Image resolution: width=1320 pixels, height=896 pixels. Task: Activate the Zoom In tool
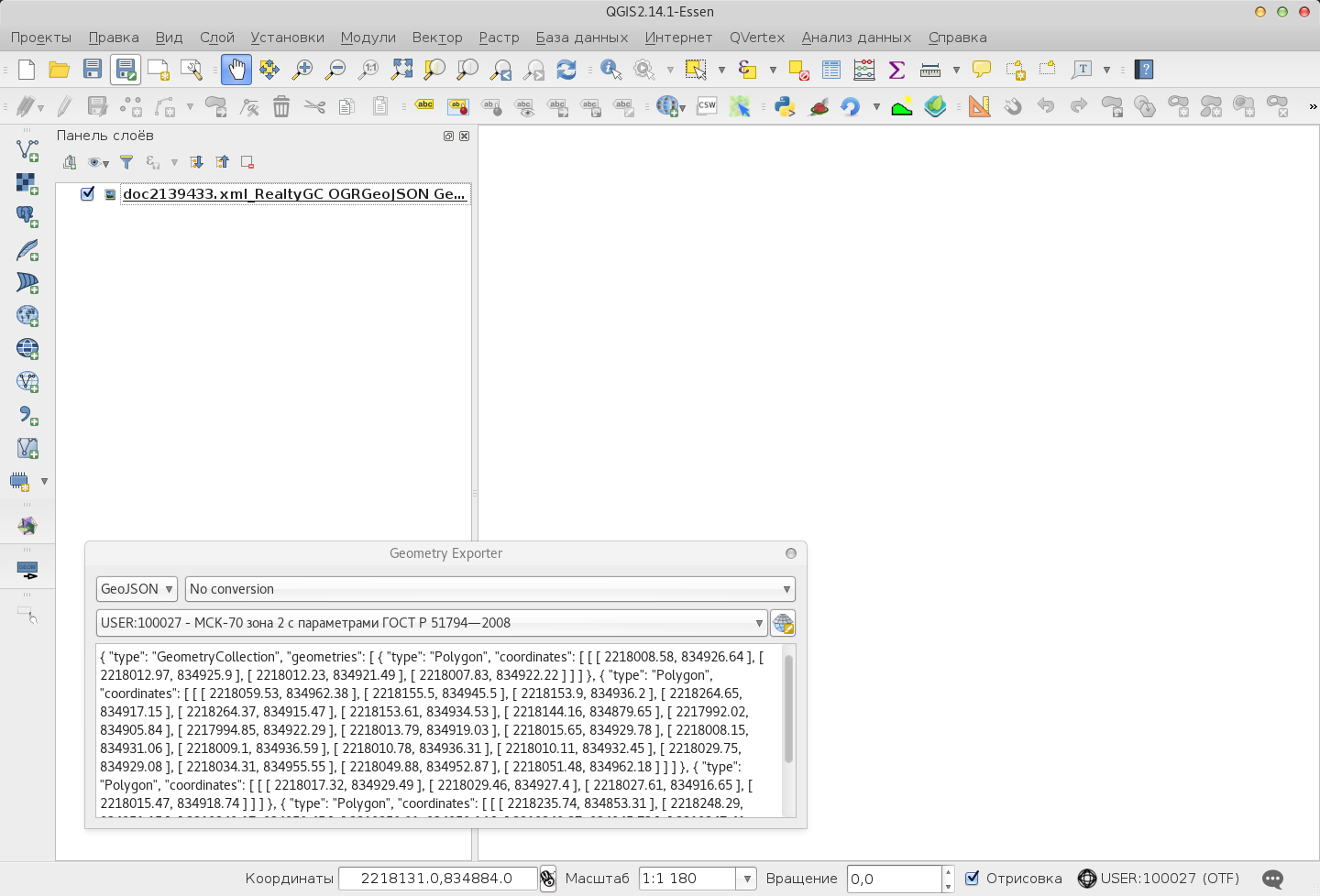(x=302, y=69)
